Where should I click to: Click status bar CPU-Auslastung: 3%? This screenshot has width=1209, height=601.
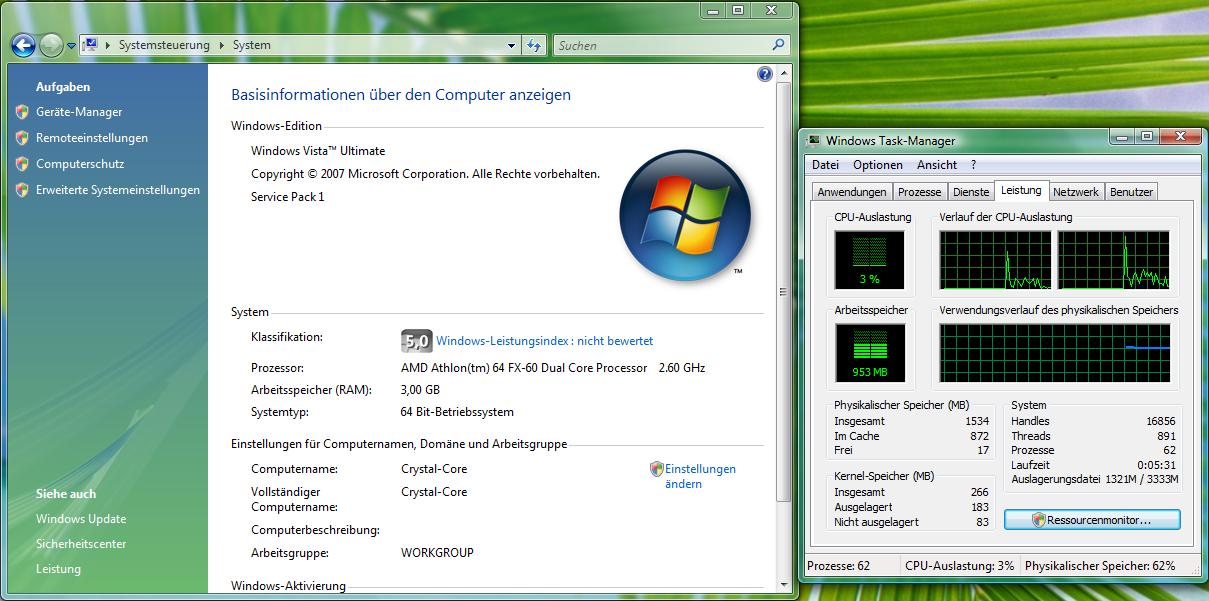coord(959,566)
